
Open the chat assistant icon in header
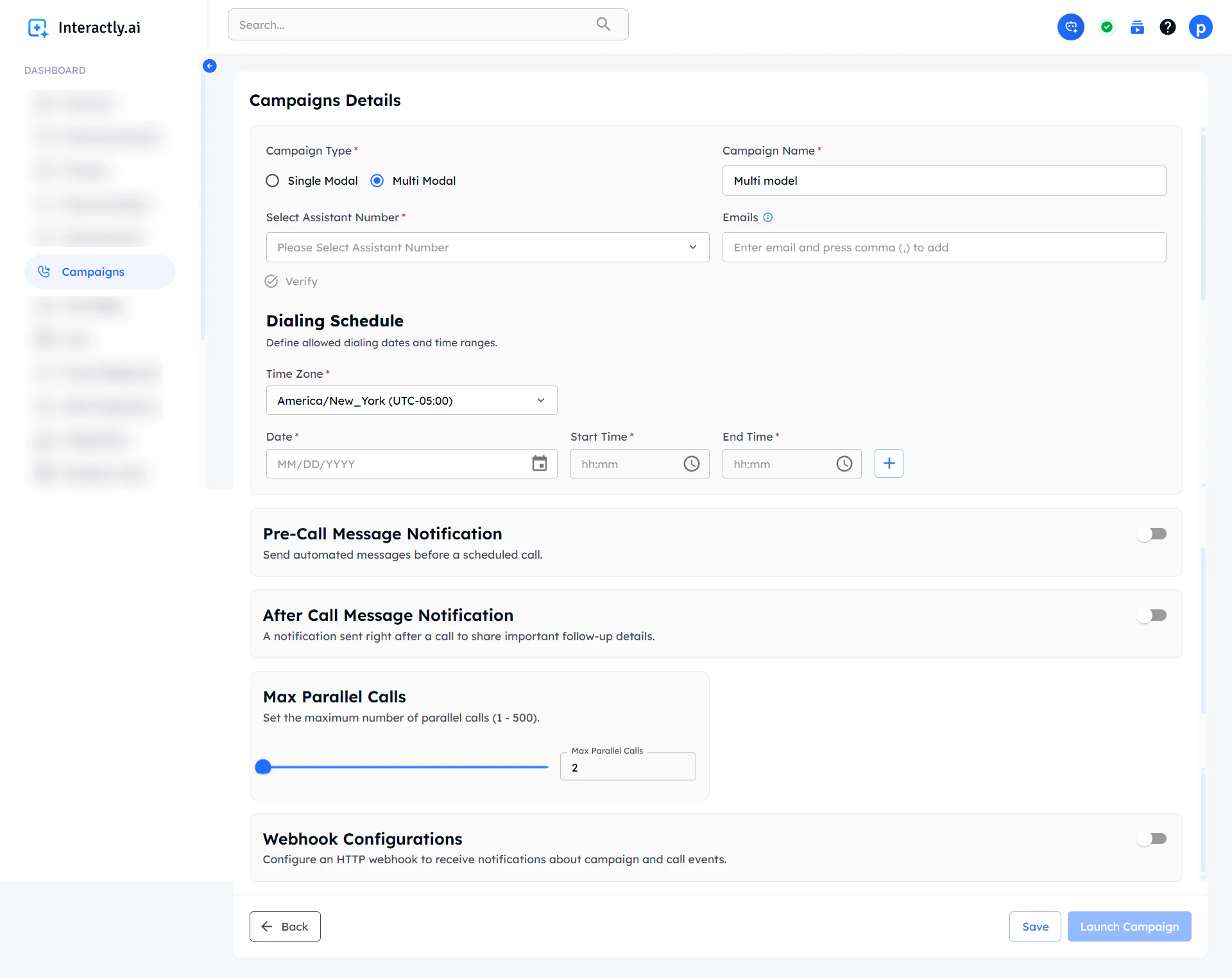(x=1070, y=27)
